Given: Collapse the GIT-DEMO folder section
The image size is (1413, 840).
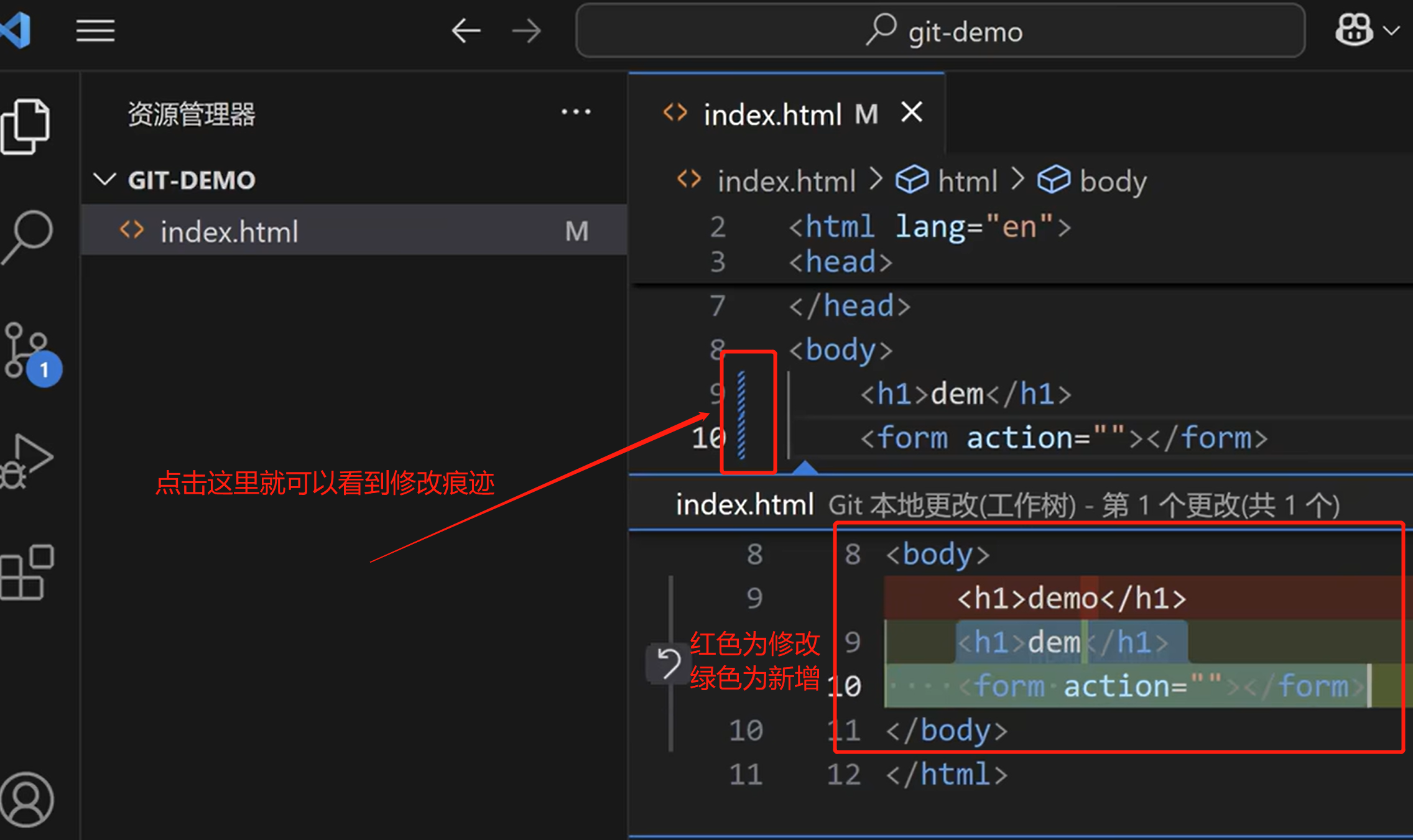Looking at the screenshot, I should (x=104, y=180).
